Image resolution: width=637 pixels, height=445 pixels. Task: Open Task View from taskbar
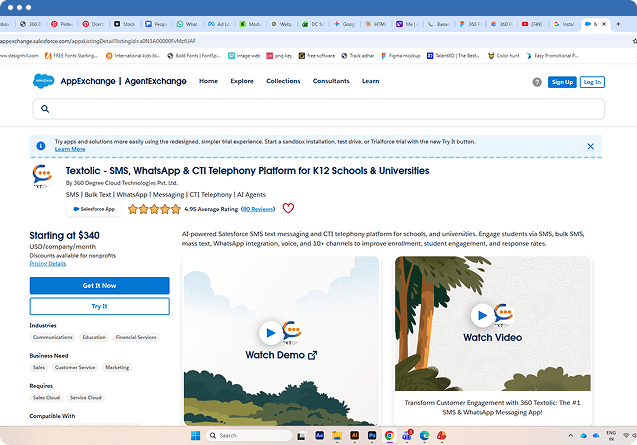point(301,436)
